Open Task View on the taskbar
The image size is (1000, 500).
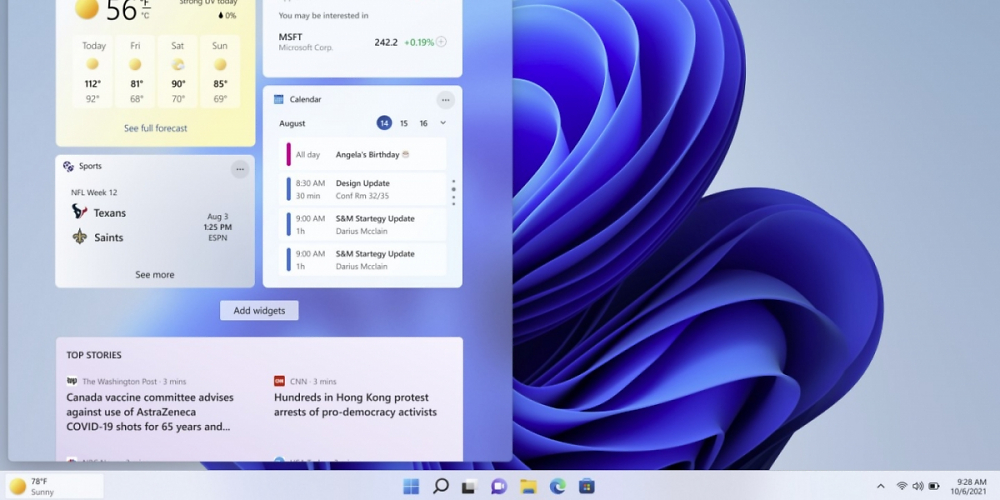click(x=469, y=487)
